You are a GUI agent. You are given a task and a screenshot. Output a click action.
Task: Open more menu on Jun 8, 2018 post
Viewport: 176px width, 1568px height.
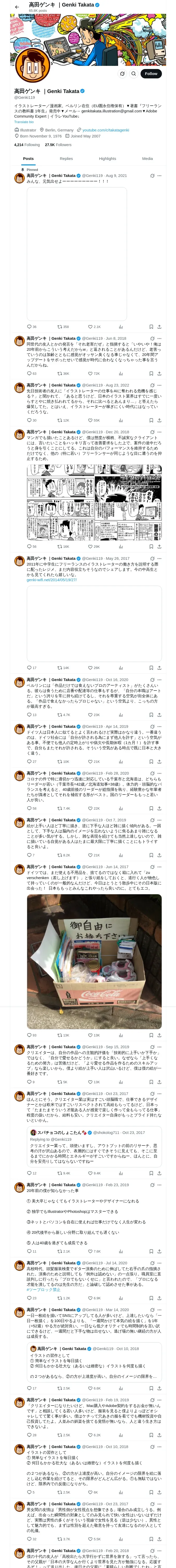pyautogui.click(x=159, y=338)
